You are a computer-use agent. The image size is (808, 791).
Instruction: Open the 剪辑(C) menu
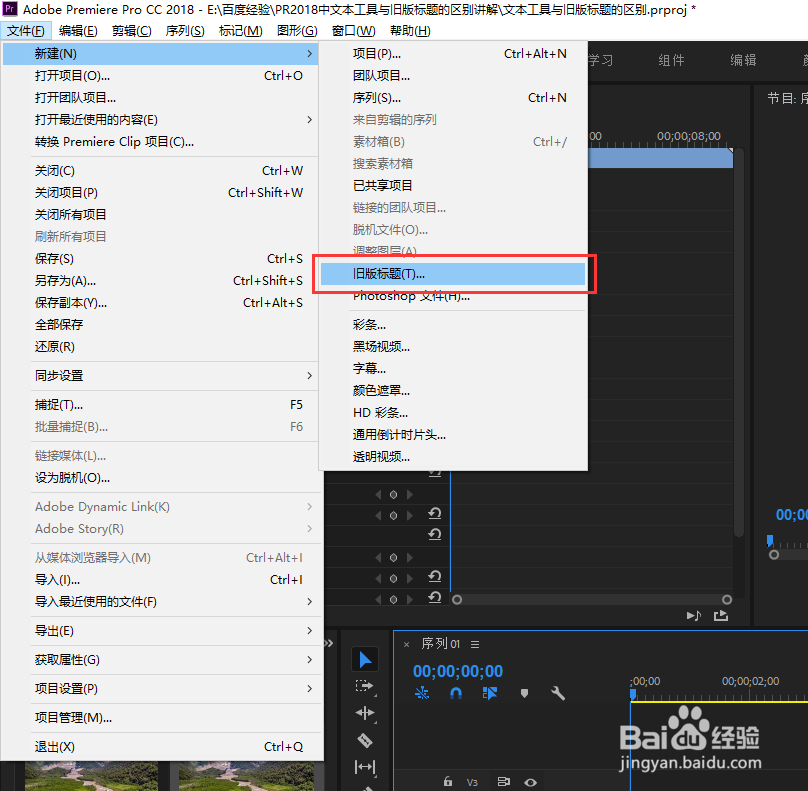(131, 31)
